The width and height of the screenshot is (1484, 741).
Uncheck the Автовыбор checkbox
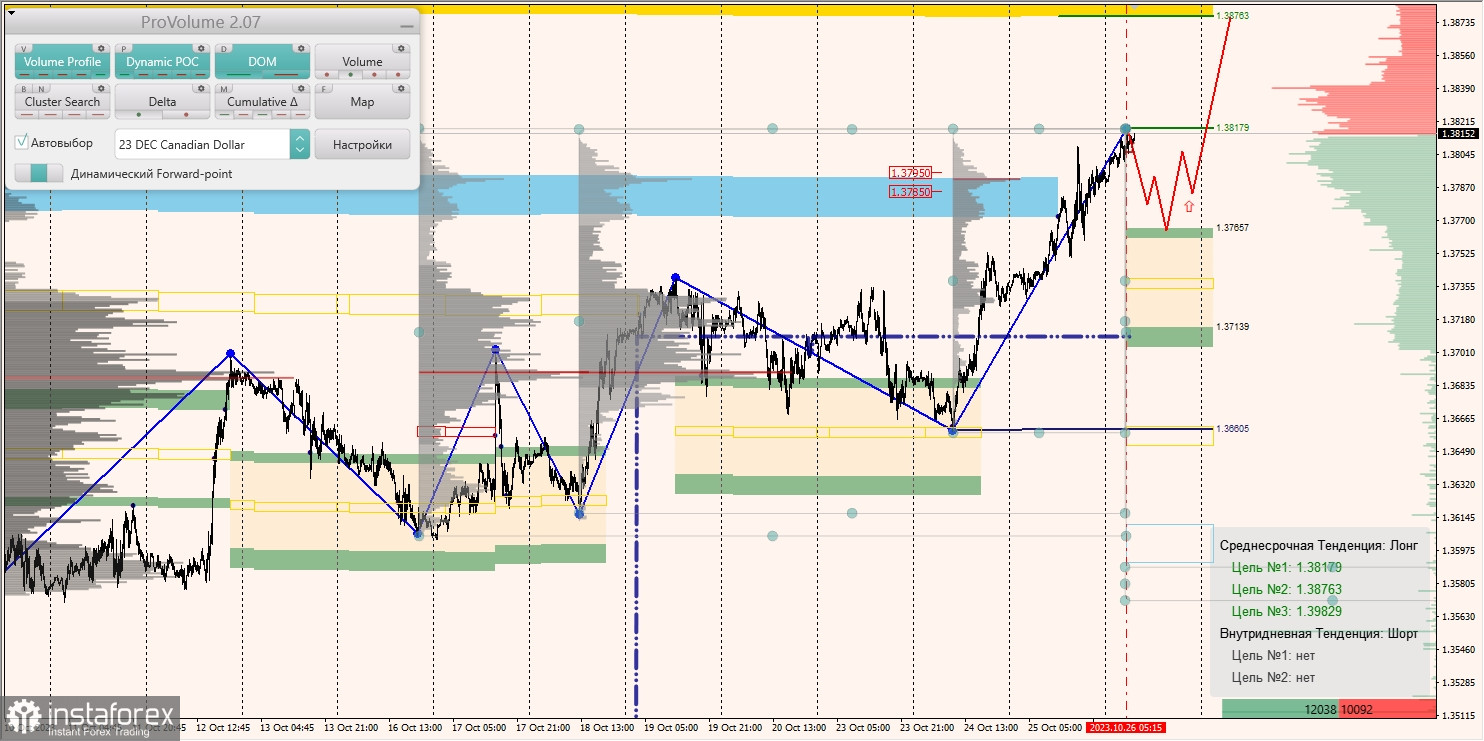click(22, 142)
